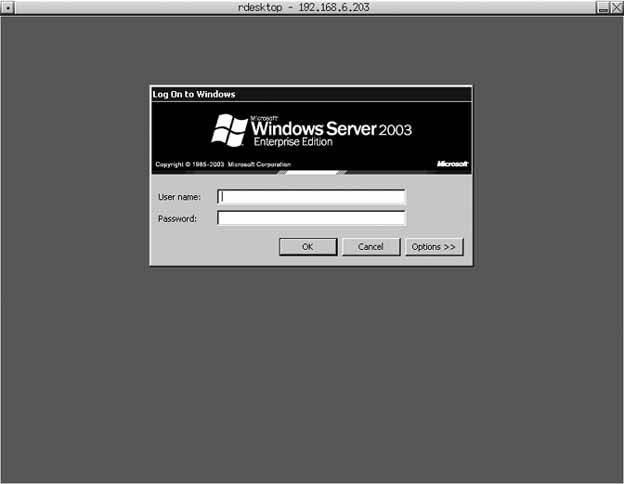The height and width of the screenshot is (484, 624).
Task: Click the User name input field
Action: 311,197
